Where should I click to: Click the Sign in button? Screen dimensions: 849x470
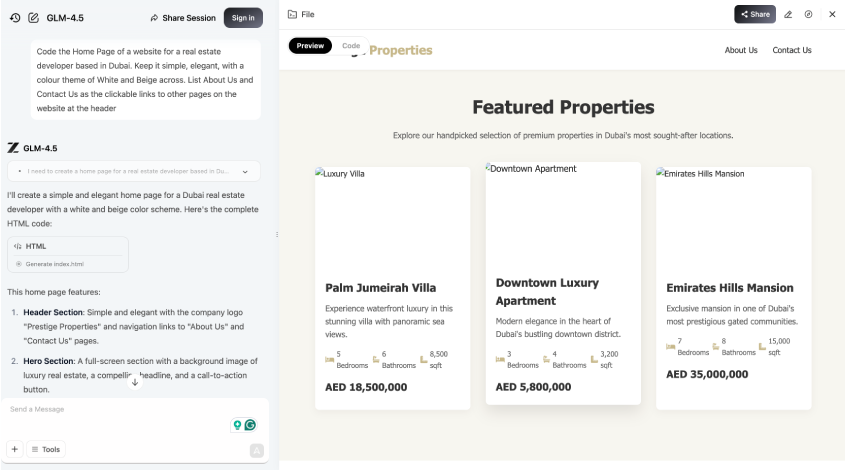(243, 18)
